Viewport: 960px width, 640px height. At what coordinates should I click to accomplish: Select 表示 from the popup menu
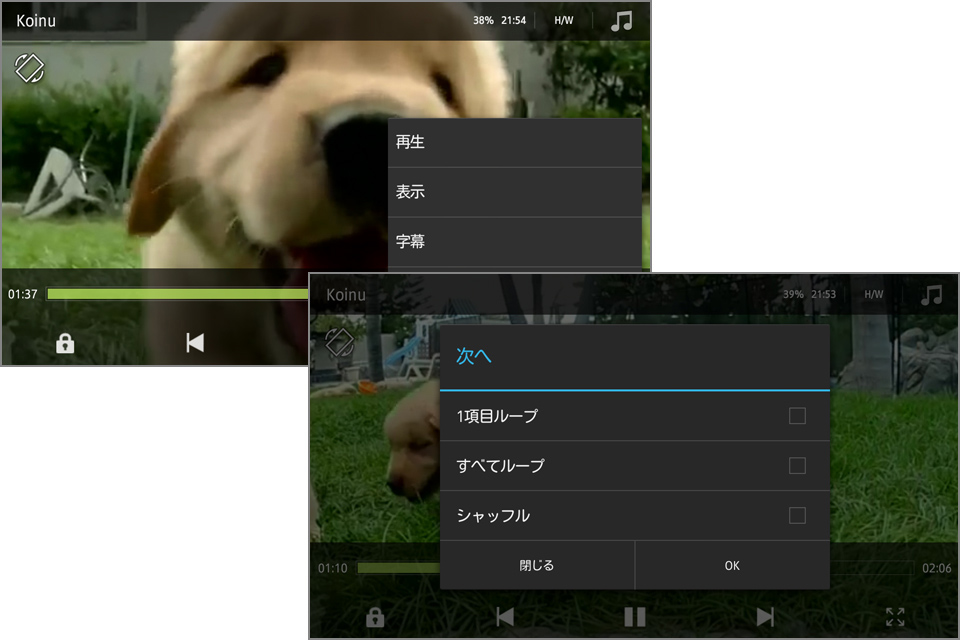click(x=514, y=192)
